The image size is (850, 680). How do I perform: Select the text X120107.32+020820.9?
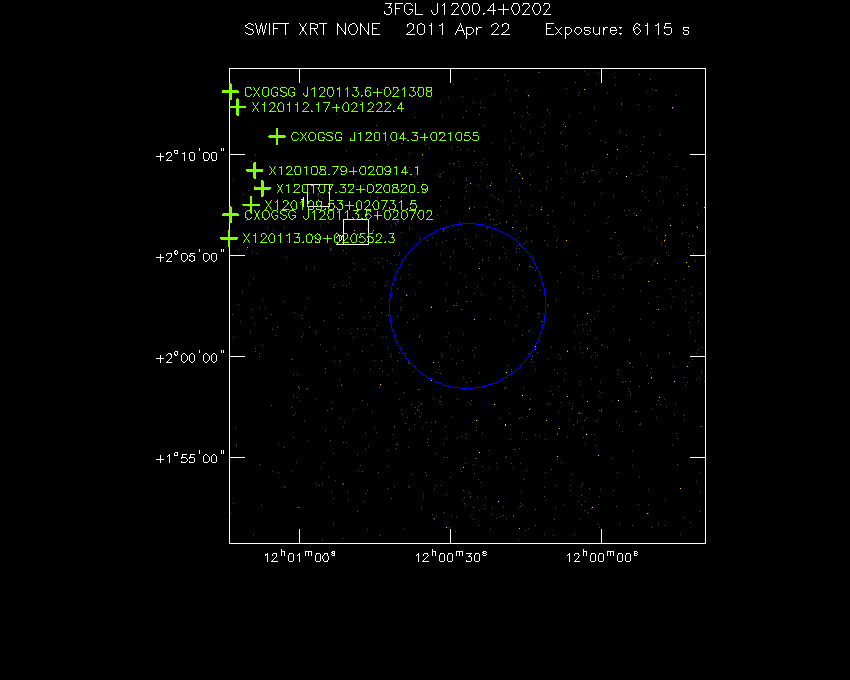tap(352, 189)
